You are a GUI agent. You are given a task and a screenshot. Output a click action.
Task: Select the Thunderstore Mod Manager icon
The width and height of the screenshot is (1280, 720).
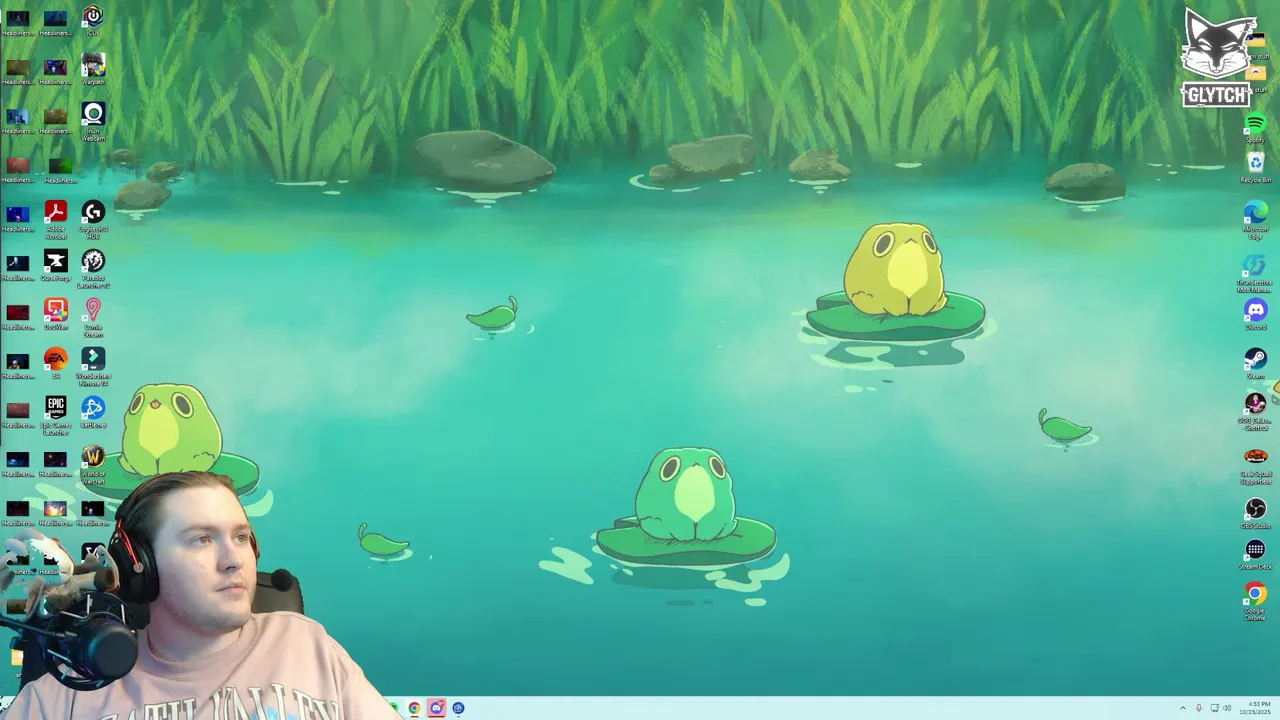coord(1255,272)
